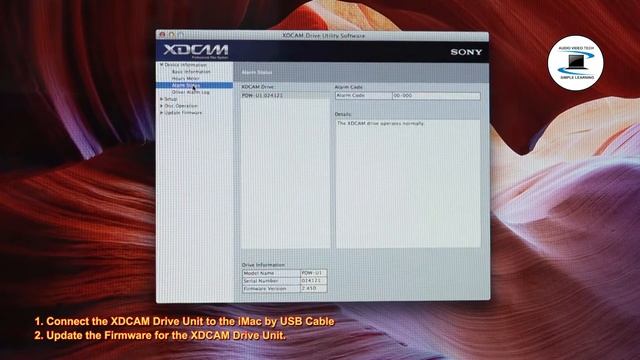
Task: Select drive PDW-U1 024121 in list
Action: pos(285,96)
